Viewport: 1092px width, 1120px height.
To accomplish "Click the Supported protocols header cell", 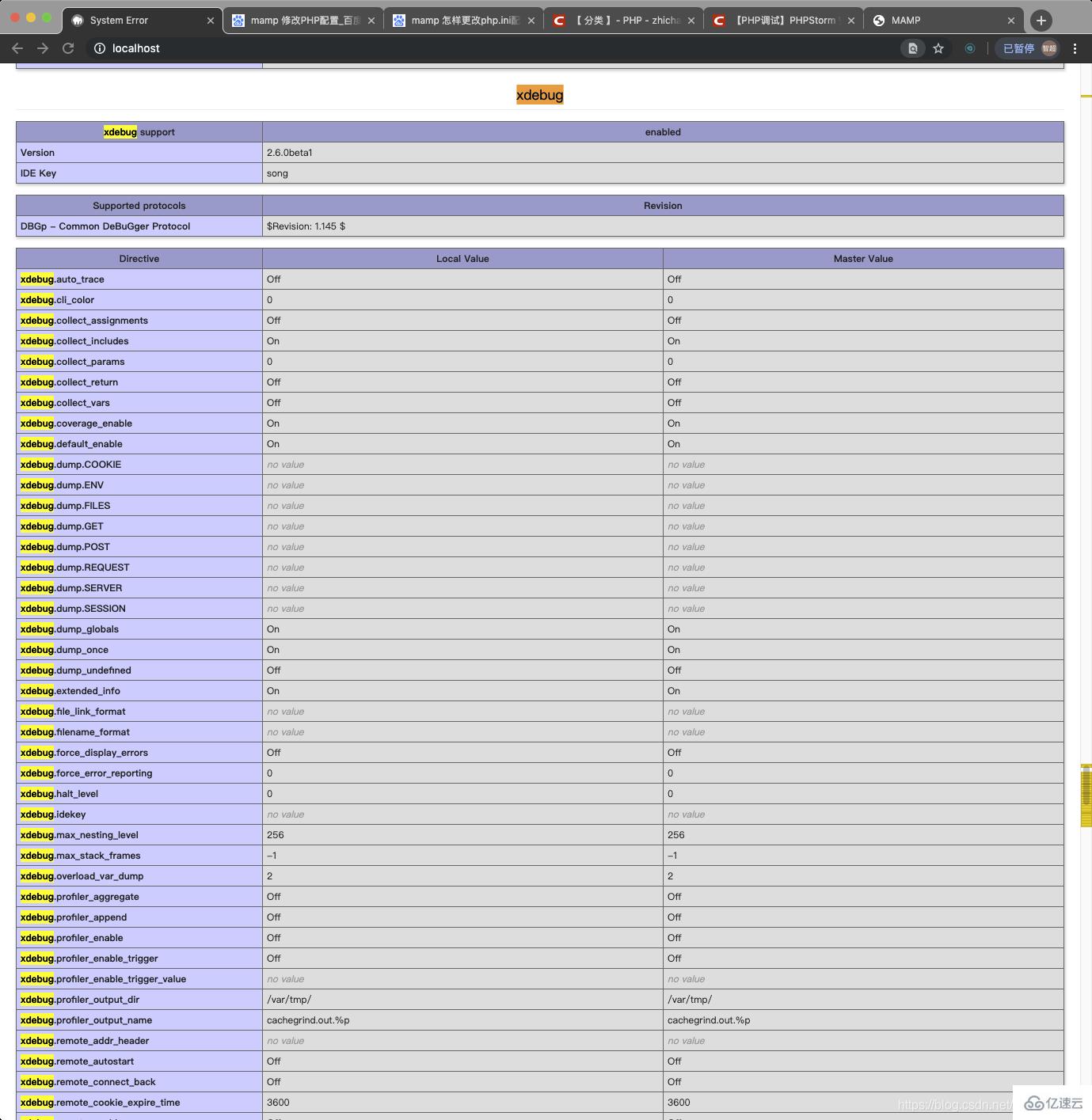I will (x=139, y=206).
